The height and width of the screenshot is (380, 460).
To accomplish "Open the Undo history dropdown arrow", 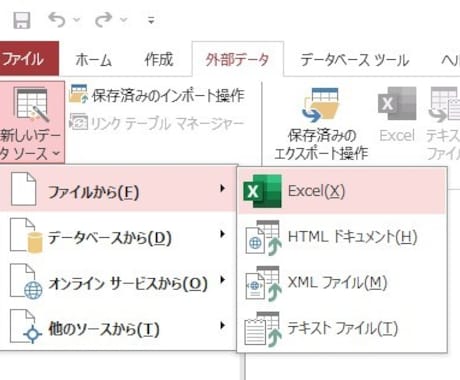I will 77,20.
